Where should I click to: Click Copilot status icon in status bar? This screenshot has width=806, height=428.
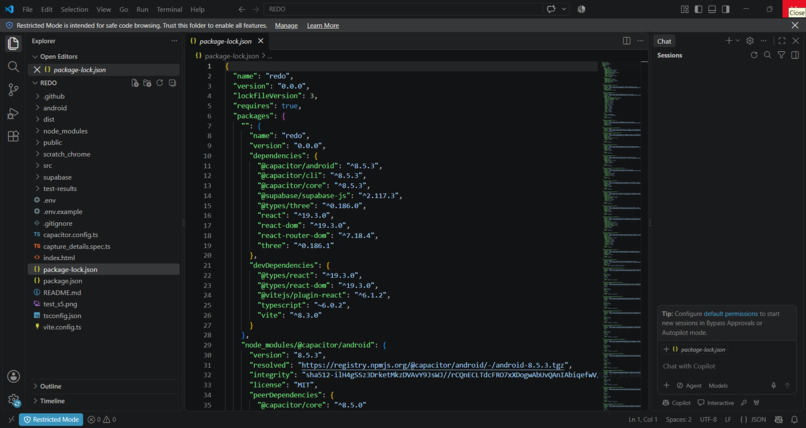[x=778, y=419]
